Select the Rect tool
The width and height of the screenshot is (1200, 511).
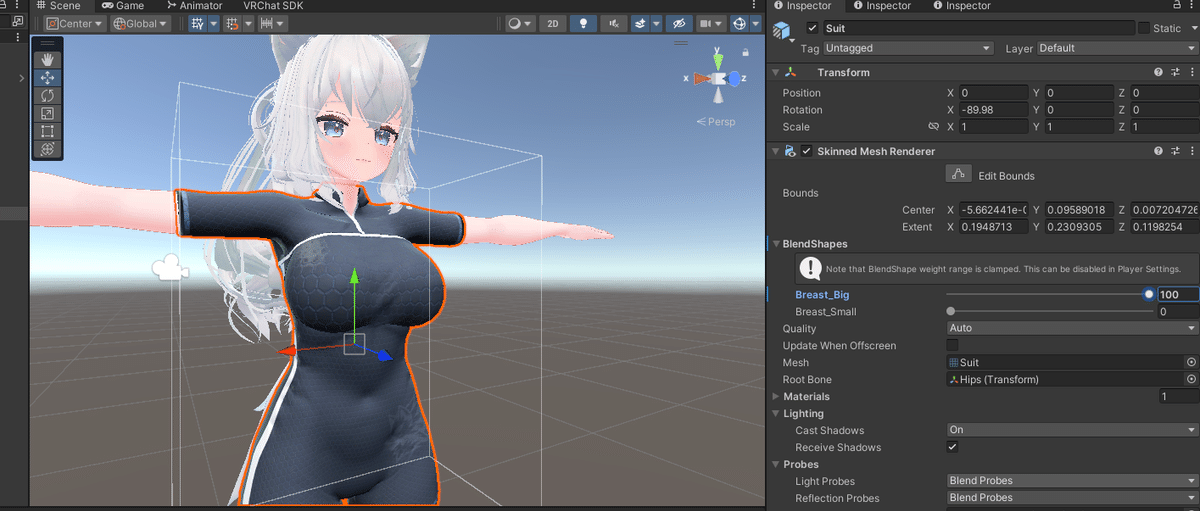point(47,131)
